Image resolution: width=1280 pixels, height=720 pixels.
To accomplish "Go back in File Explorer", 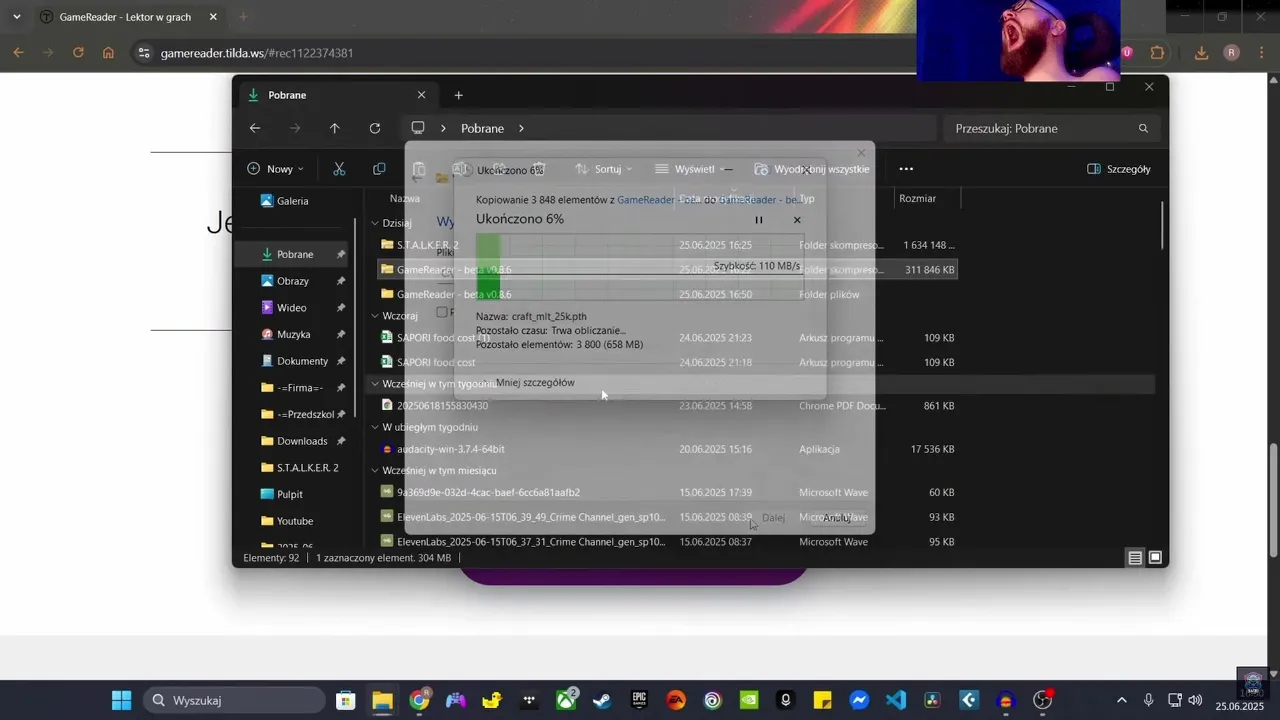I will [255, 128].
